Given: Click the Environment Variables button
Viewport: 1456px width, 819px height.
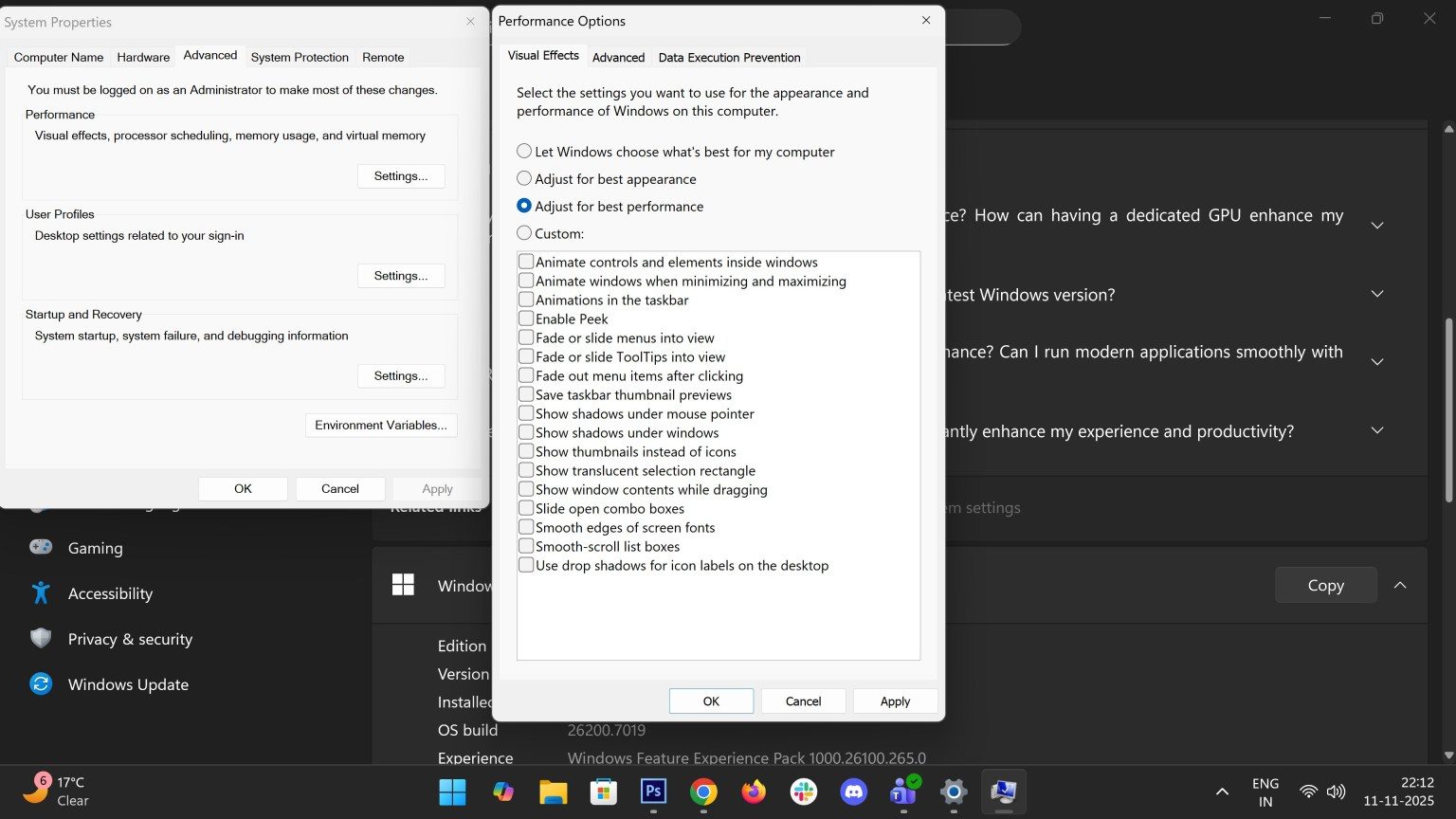Looking at the screenshot, I should click(381, 425).
